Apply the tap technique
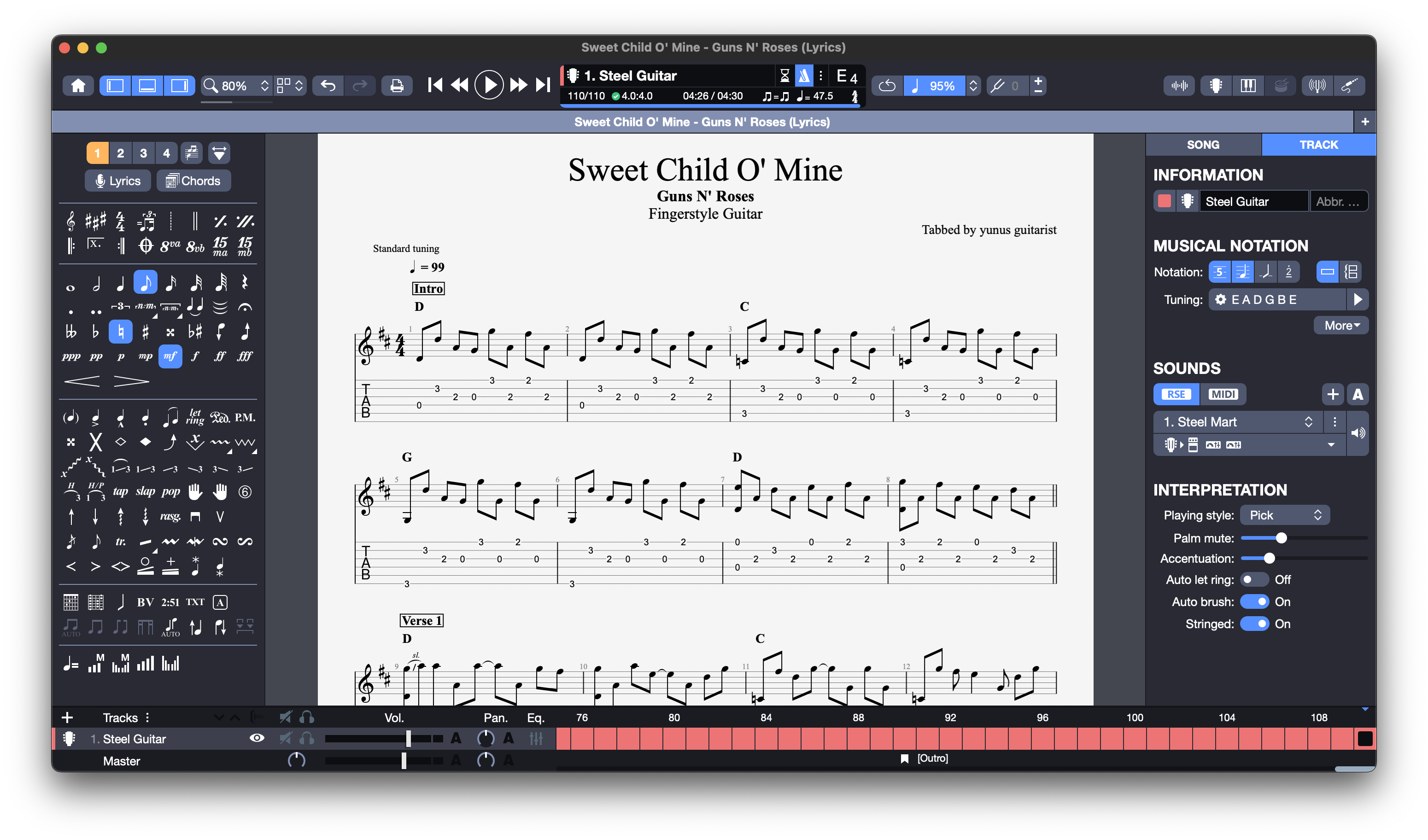The image size is (1428, 840). (x=120, y=492)
